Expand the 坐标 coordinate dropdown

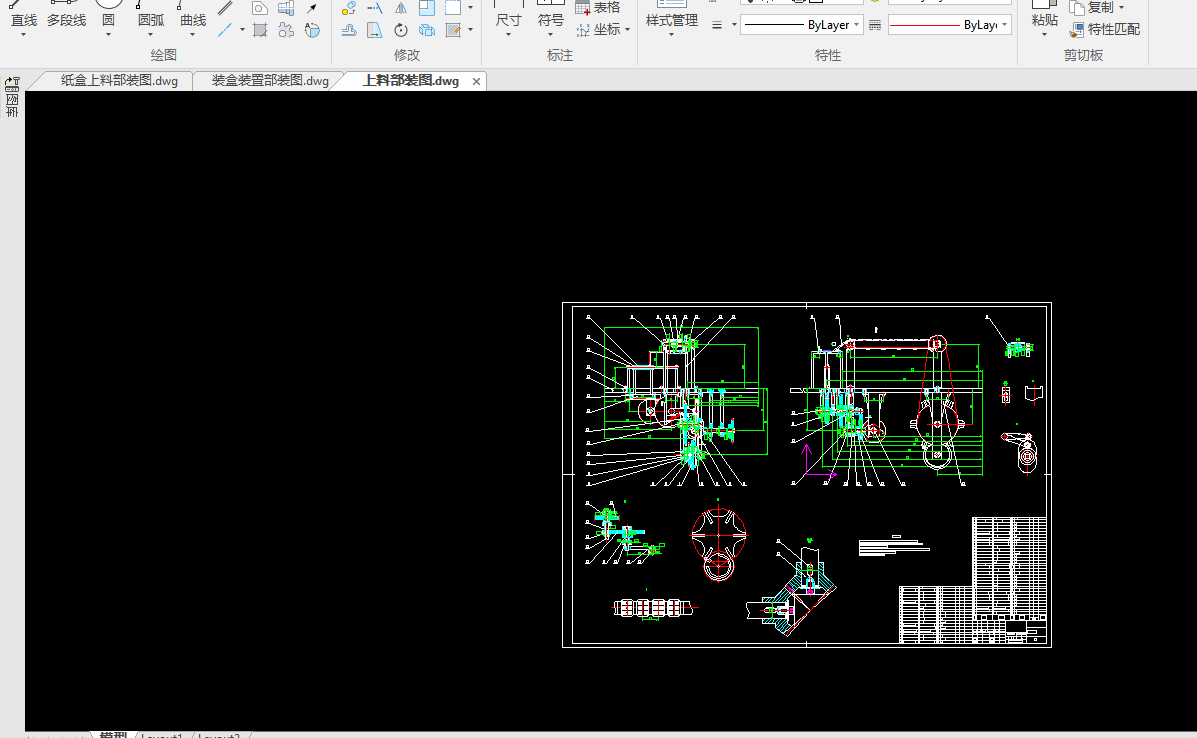627,30
